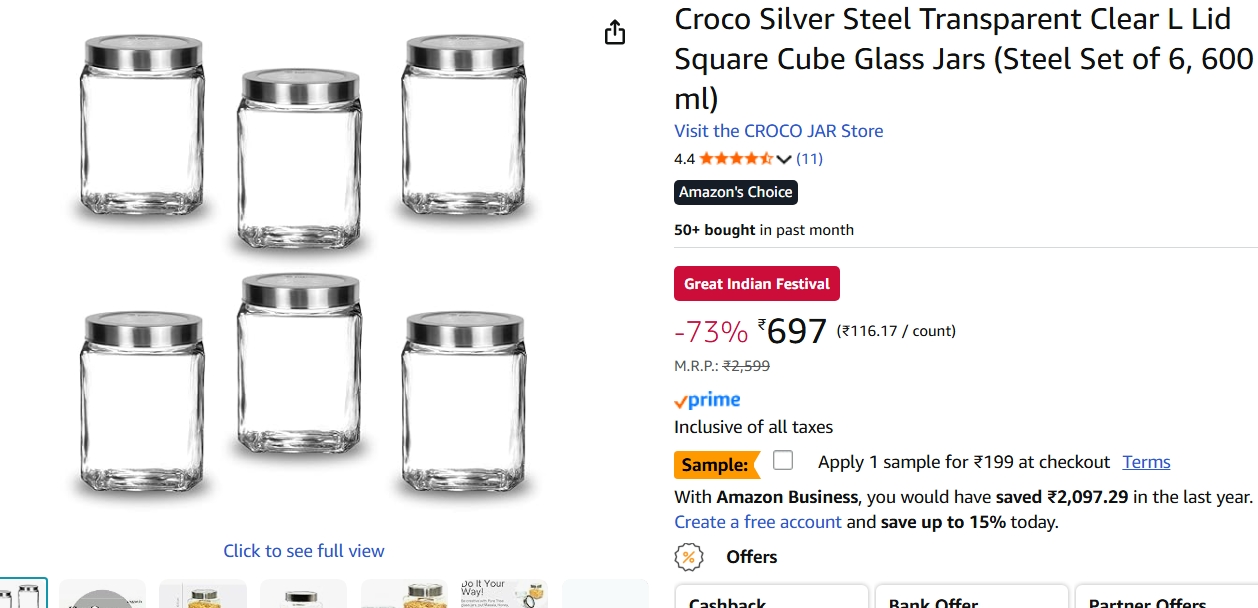Viewport: 1258px width, 608px height.
Task: Open the Partner Offers tab
Action: click(x=1147, y=602)
